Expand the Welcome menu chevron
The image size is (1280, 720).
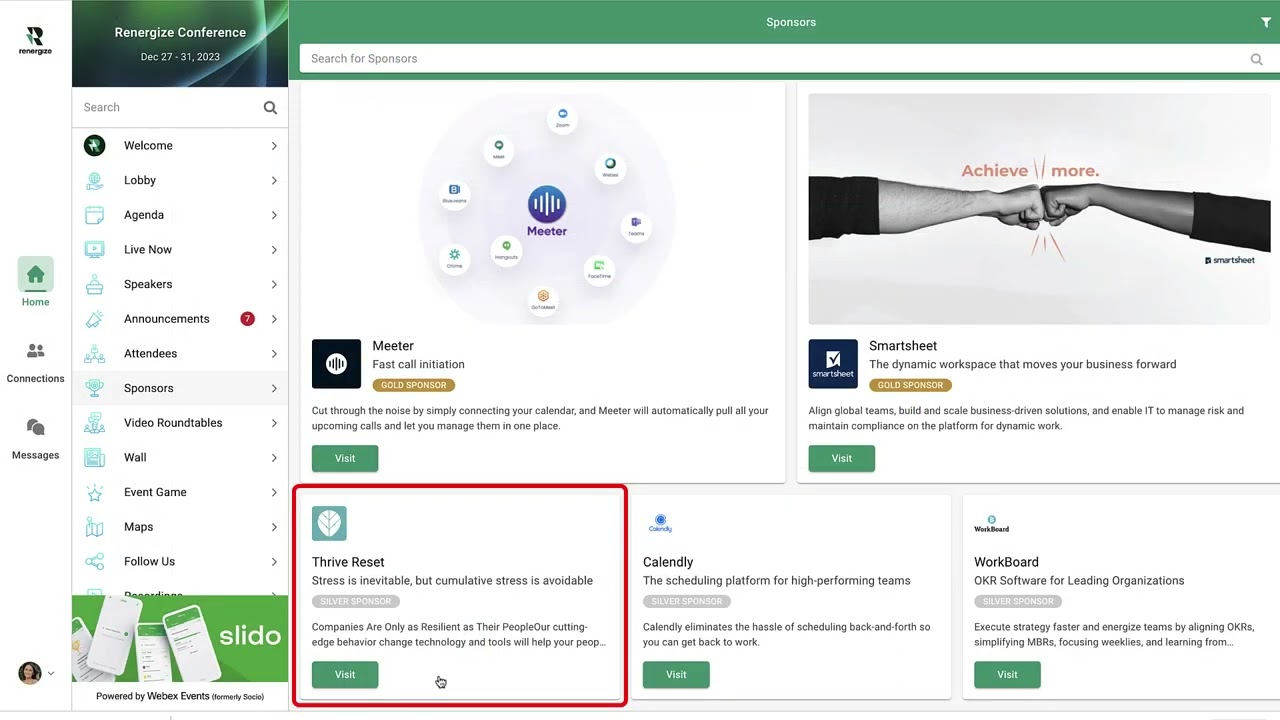click(x=274, y=146)
